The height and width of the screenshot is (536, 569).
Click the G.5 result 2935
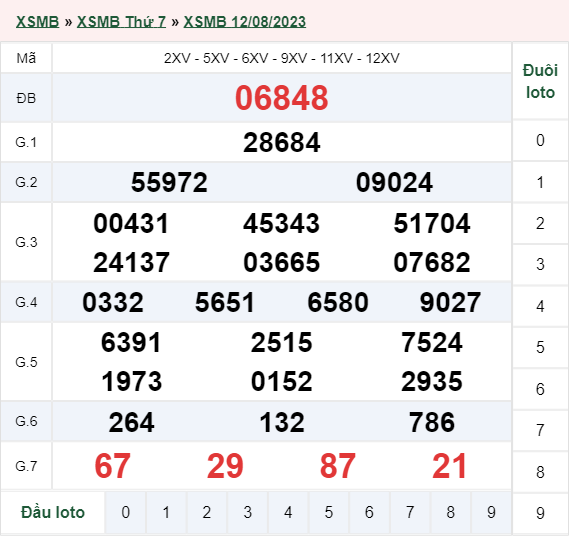pos(432,381)
